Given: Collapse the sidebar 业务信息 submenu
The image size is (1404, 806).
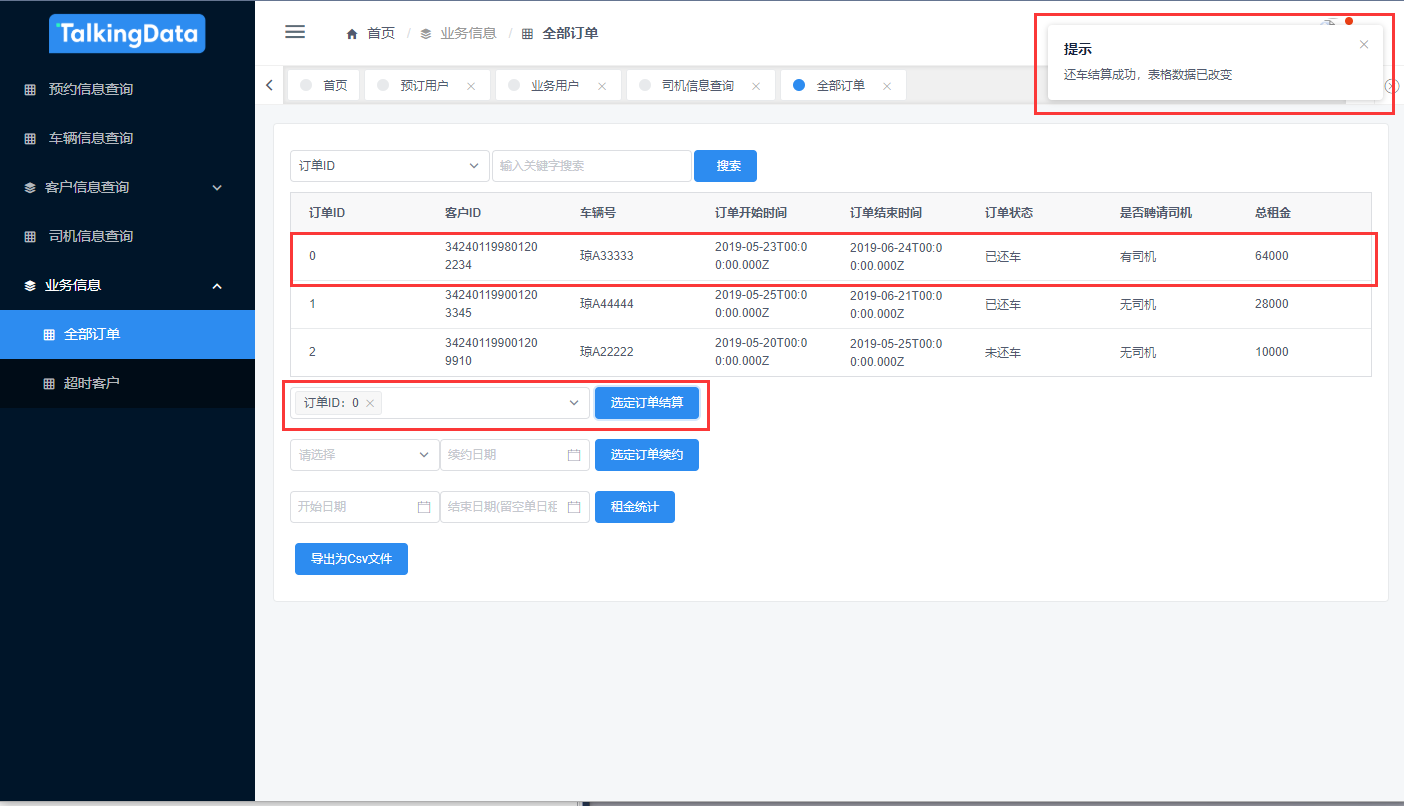Looking at the screenshot, I should click(x=127, y=285).
